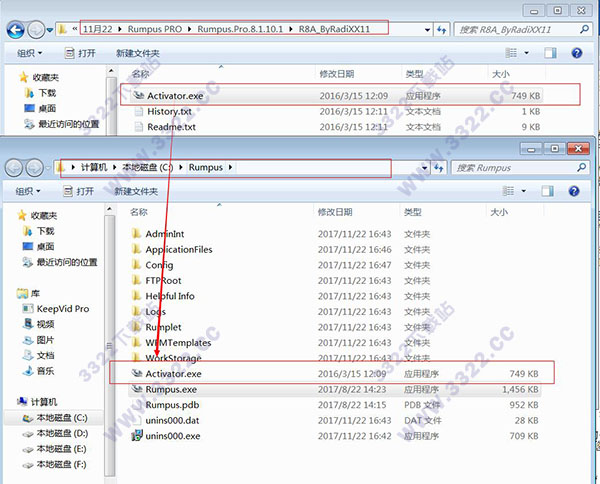Click 11月22 breadcrumb segment
The width and height of the screenshot is (600, 484).
click(x=98, y=29)
